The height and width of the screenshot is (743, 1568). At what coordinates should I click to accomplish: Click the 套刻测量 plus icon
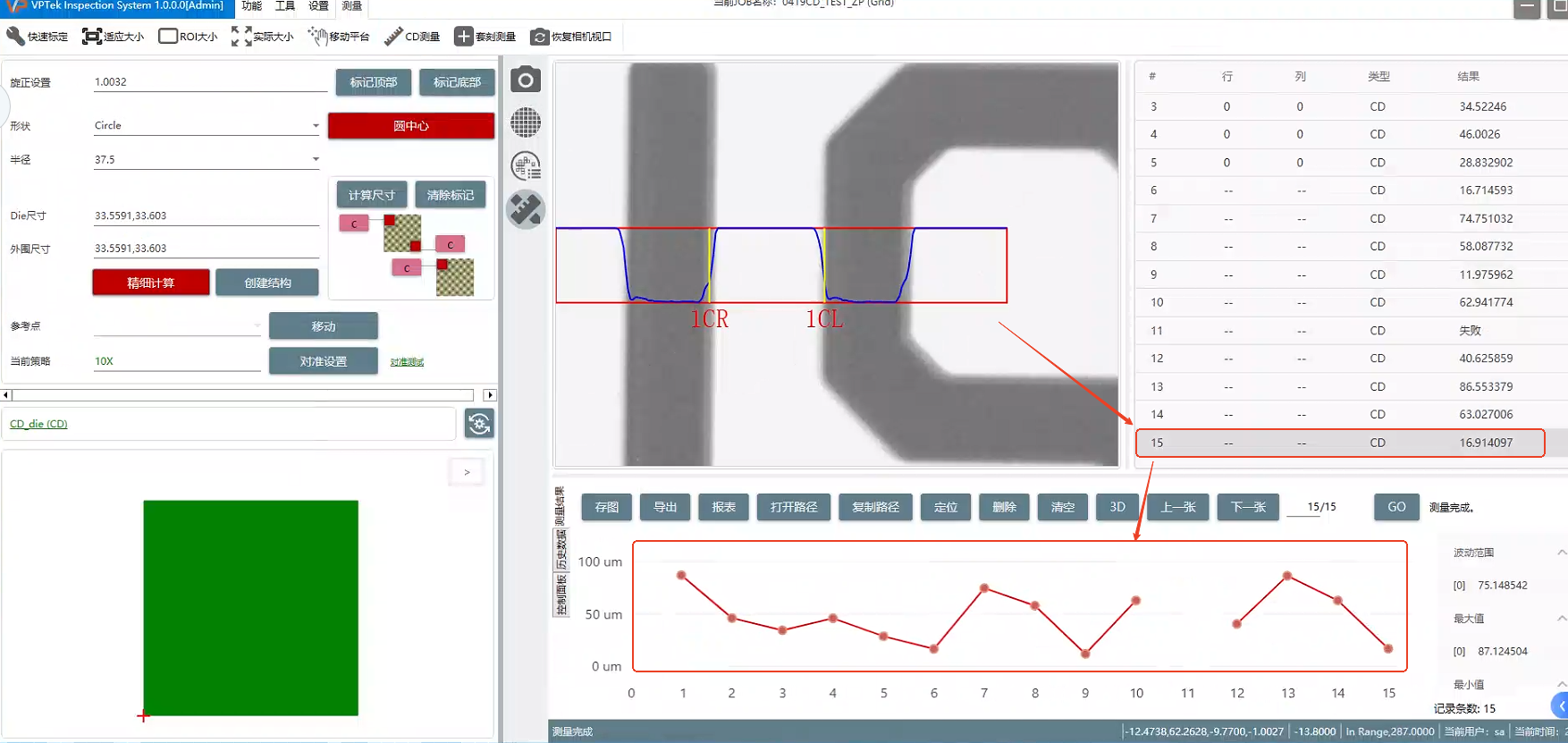[x=463, y=37]
